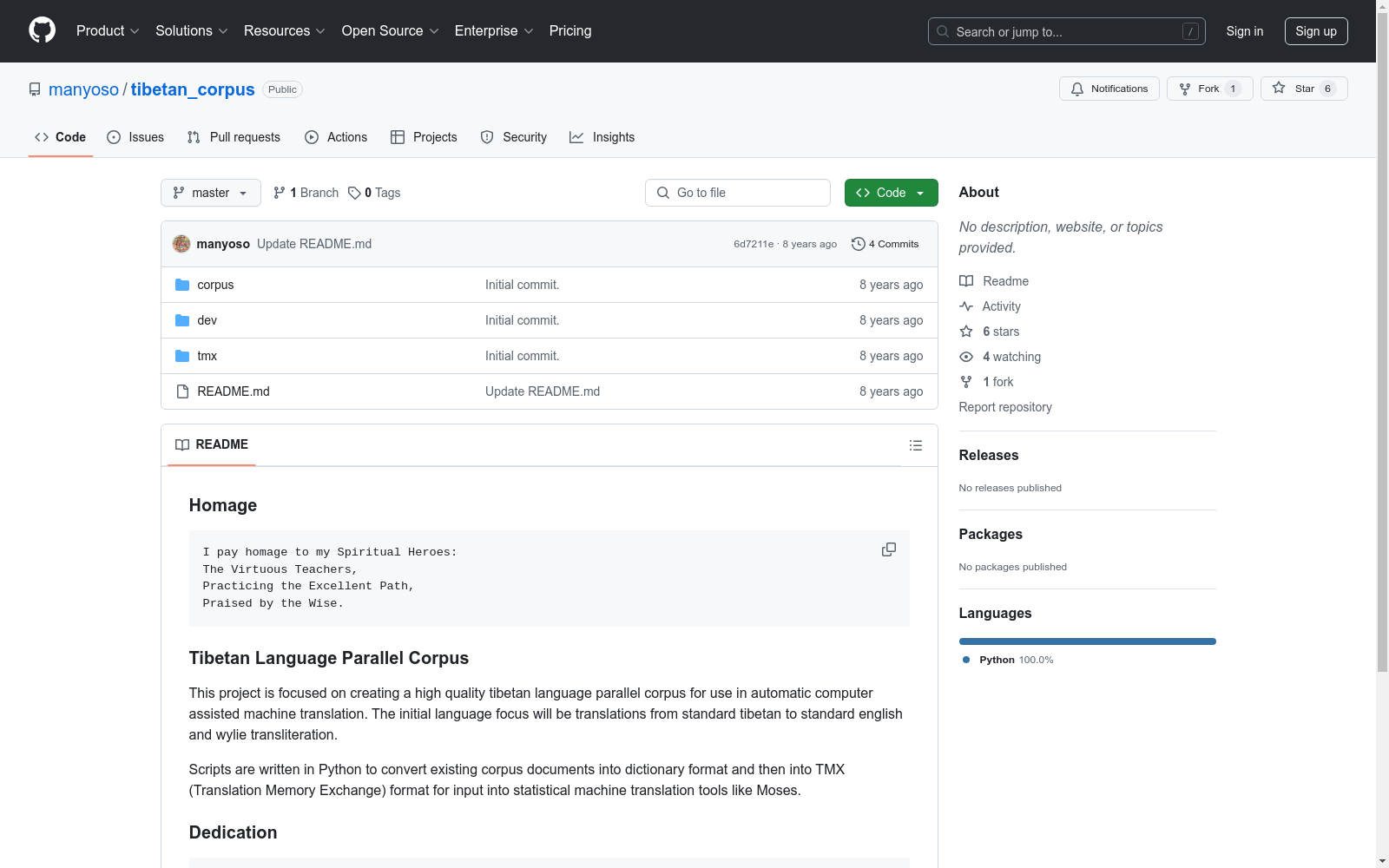Switch to the Security tab
Viewport: 1389px width, 868px height.
(x=514, y=137)
